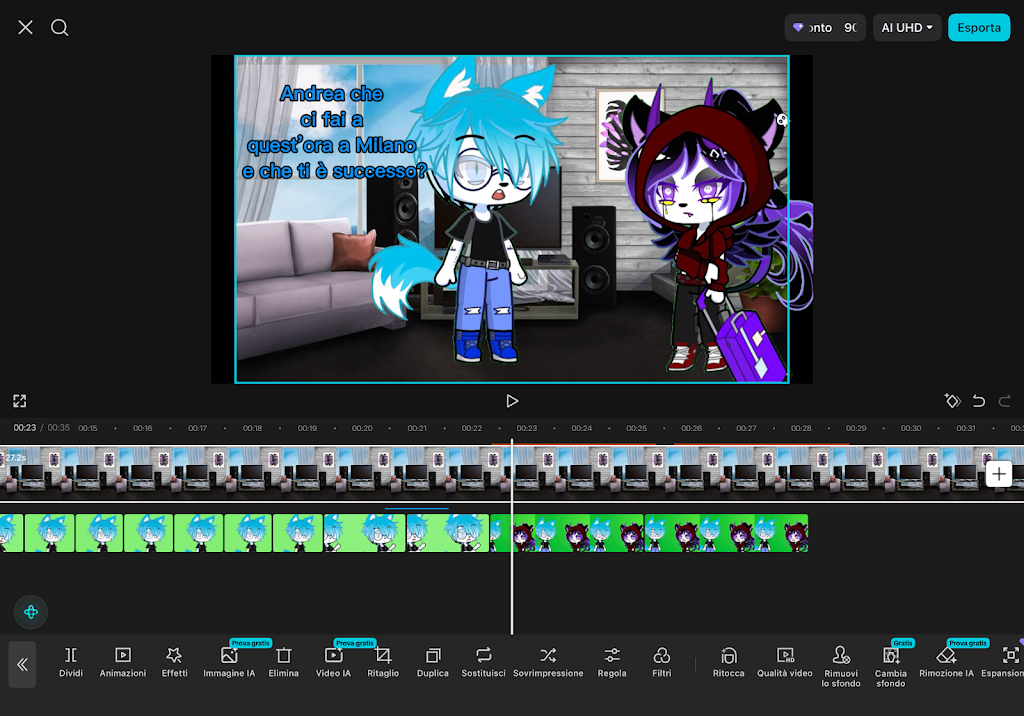Close the editor with the X icon
Image resolution: width=1024 pixels, height=716 pixels.
pos(25,27)
